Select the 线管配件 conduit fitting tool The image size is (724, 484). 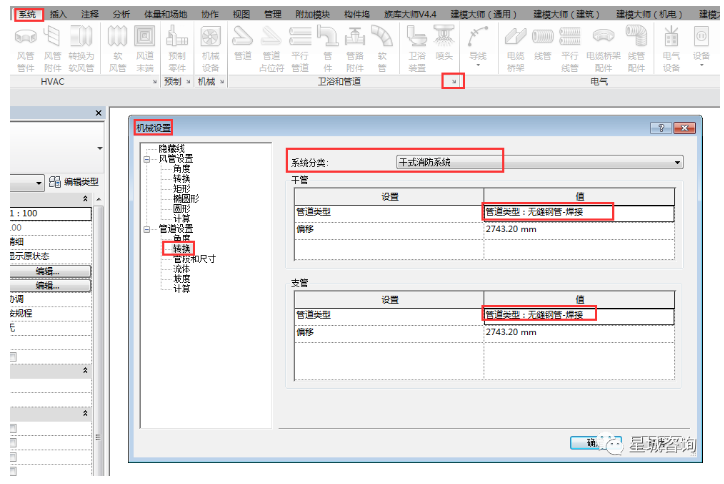(x=636, y=49)
